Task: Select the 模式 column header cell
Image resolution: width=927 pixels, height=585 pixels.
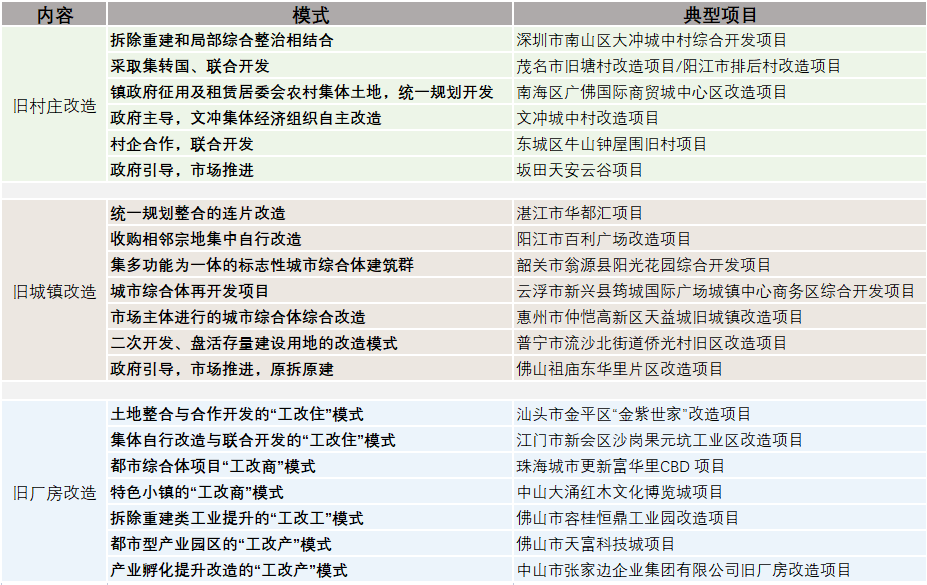Action: click(310, 15)
